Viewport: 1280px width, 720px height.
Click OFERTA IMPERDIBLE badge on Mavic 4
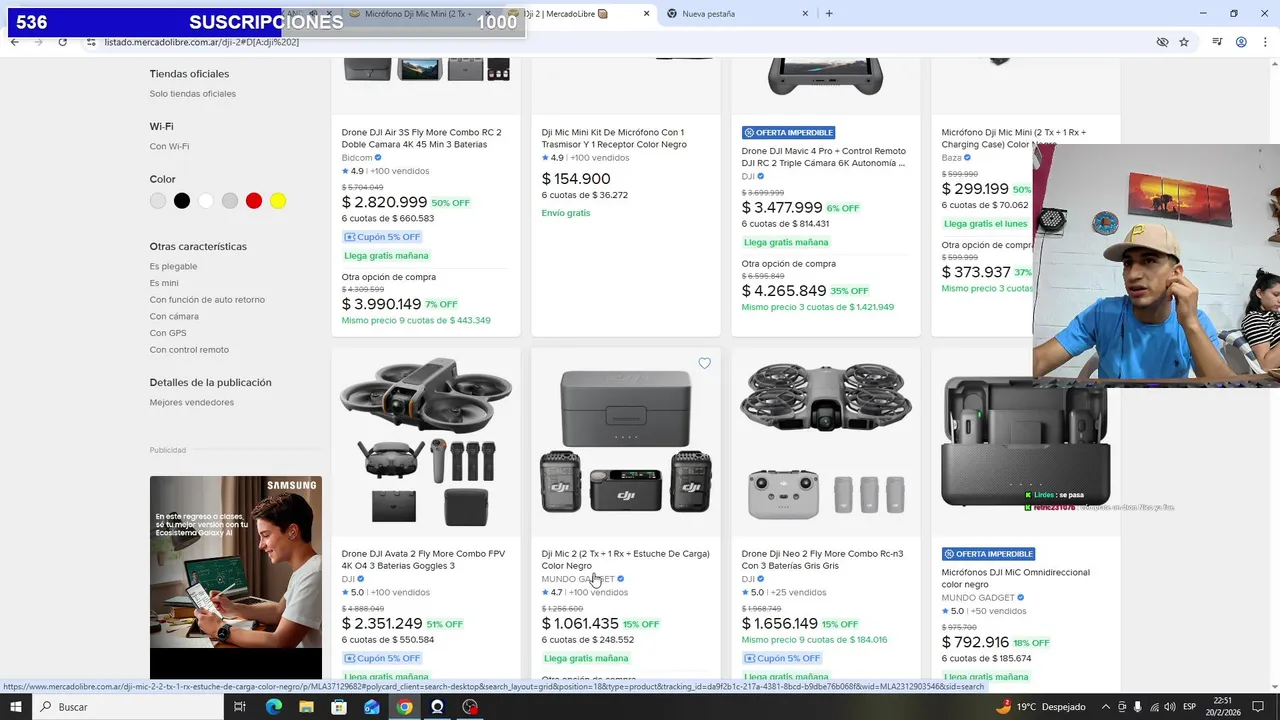coord(788,132)
